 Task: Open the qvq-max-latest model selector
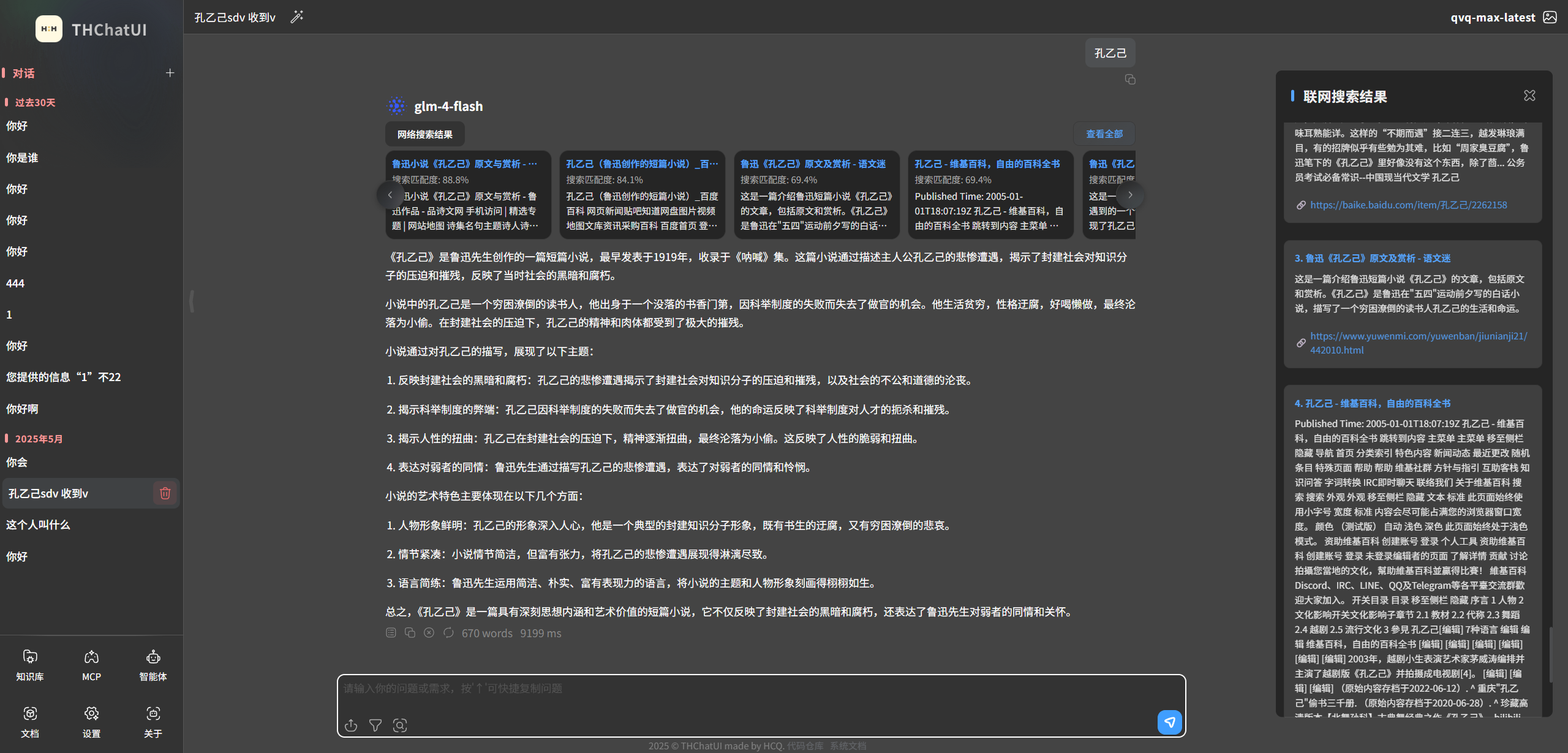click(x=1492, y=17)
